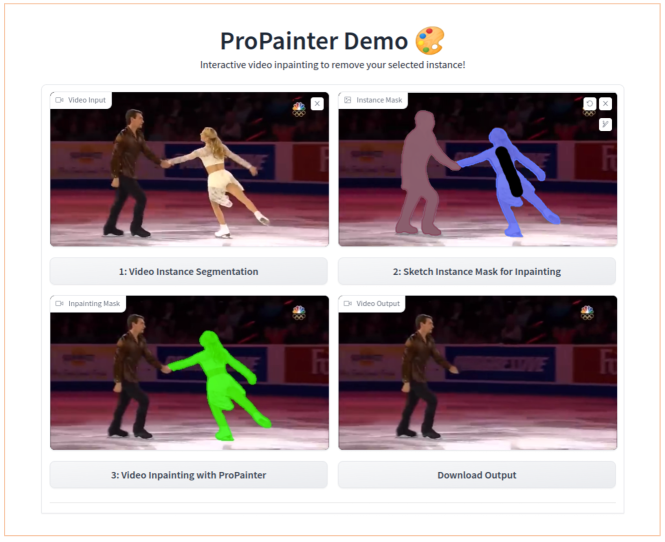This screenshot has height=542, width=665.
Task: Click the Video Input preview of skaters
Action: tap(189, 170)
